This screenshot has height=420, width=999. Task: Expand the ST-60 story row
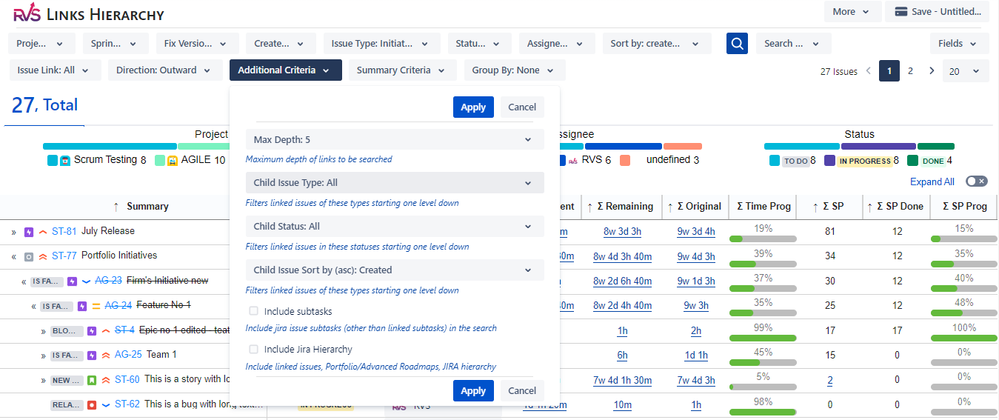[x=43, y=380]
